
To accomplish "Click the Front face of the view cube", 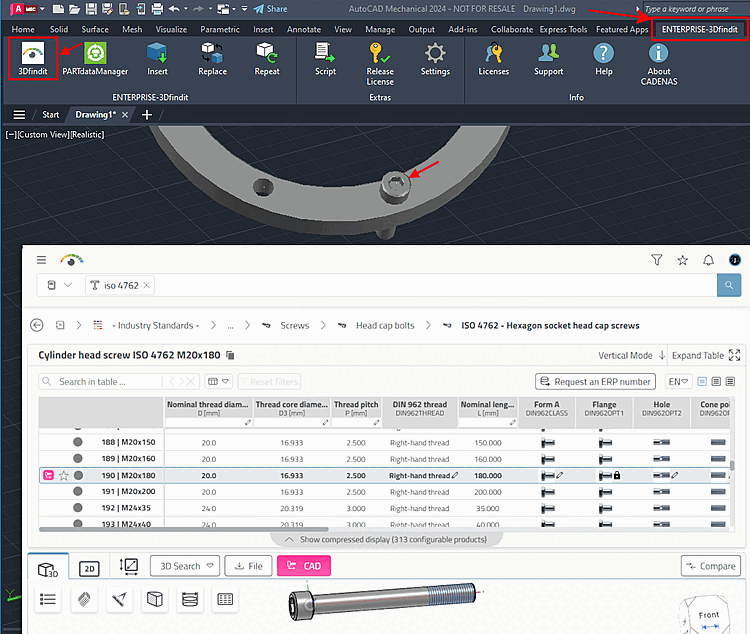I will tap(708, 614).
